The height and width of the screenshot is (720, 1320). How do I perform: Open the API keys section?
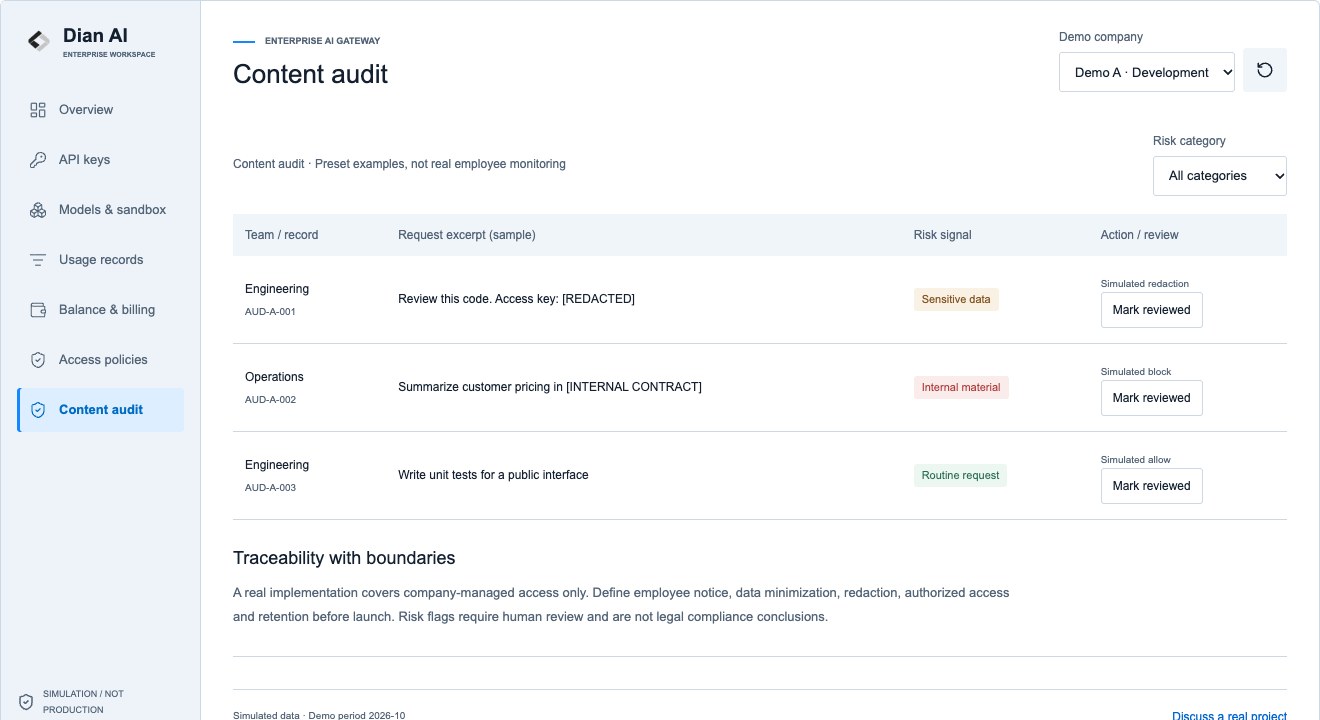(100, 160)
